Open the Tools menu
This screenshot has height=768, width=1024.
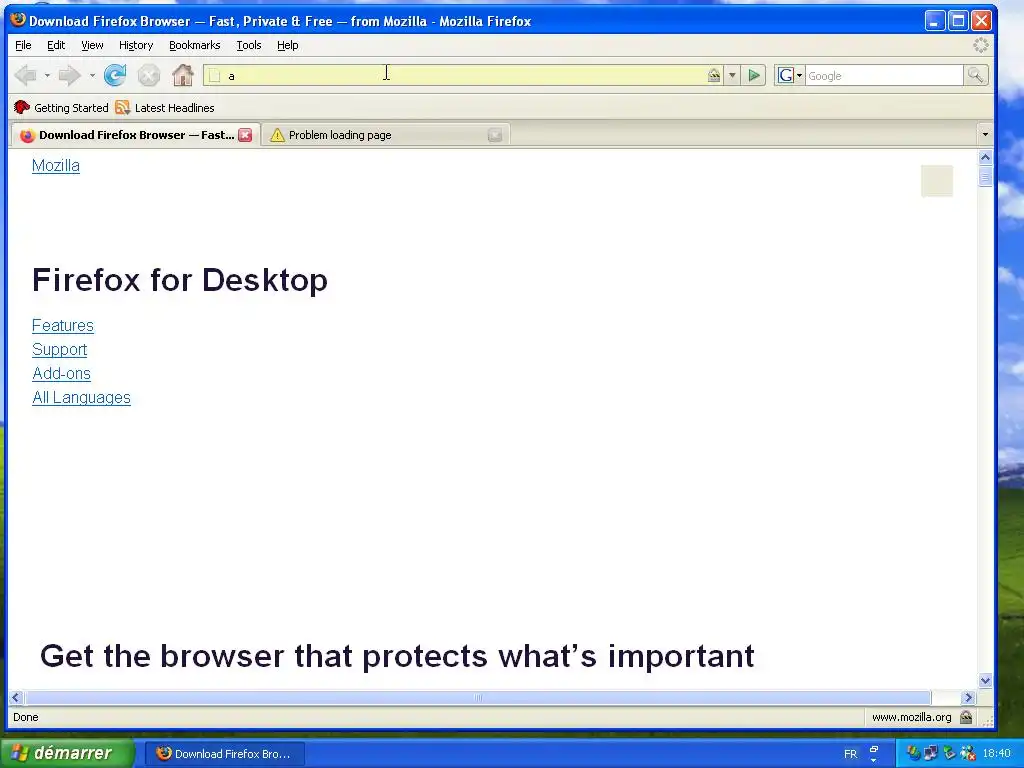[249, 45]
